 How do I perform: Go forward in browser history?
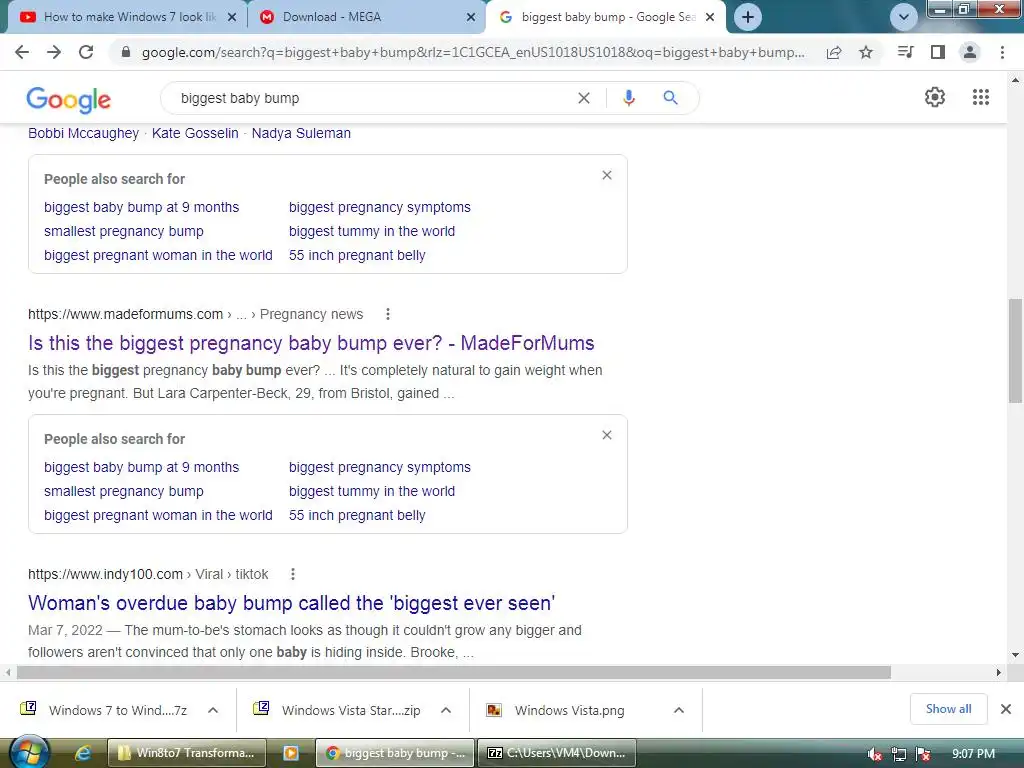coord(54,52)
